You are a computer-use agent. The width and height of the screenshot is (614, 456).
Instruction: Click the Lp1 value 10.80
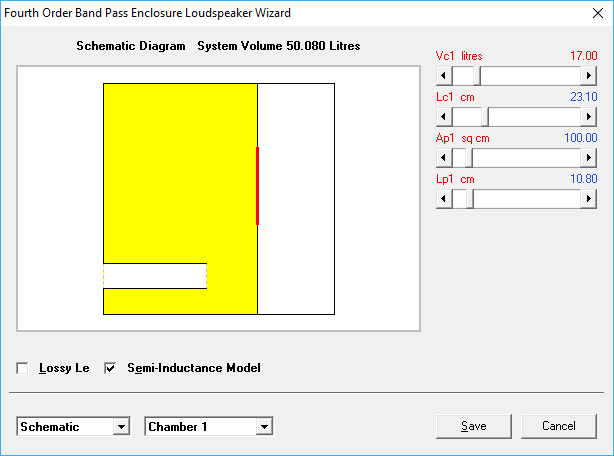click(583, 179)
